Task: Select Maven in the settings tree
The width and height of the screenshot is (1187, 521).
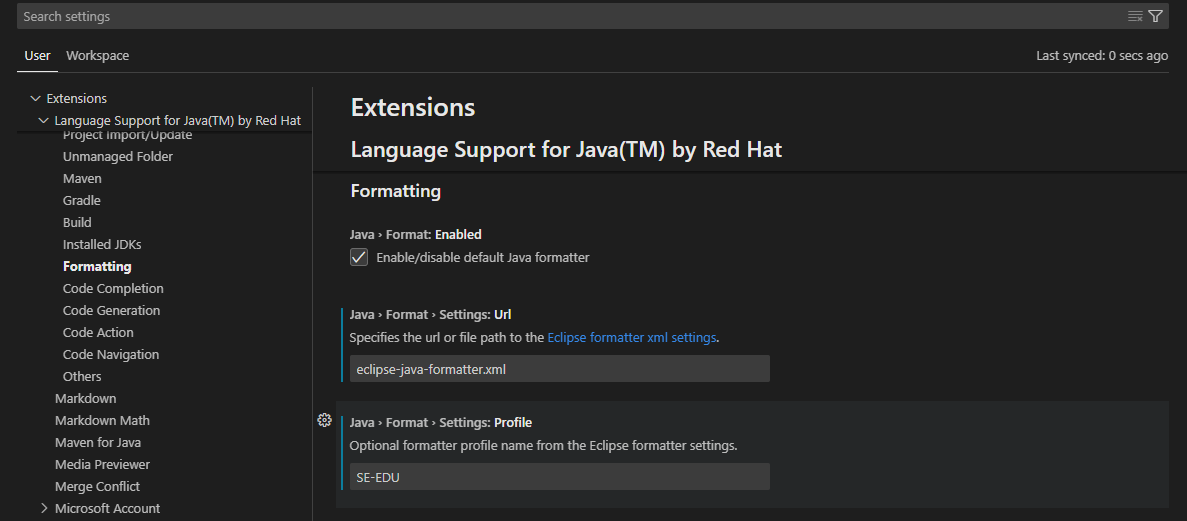Action: point(82,179)
